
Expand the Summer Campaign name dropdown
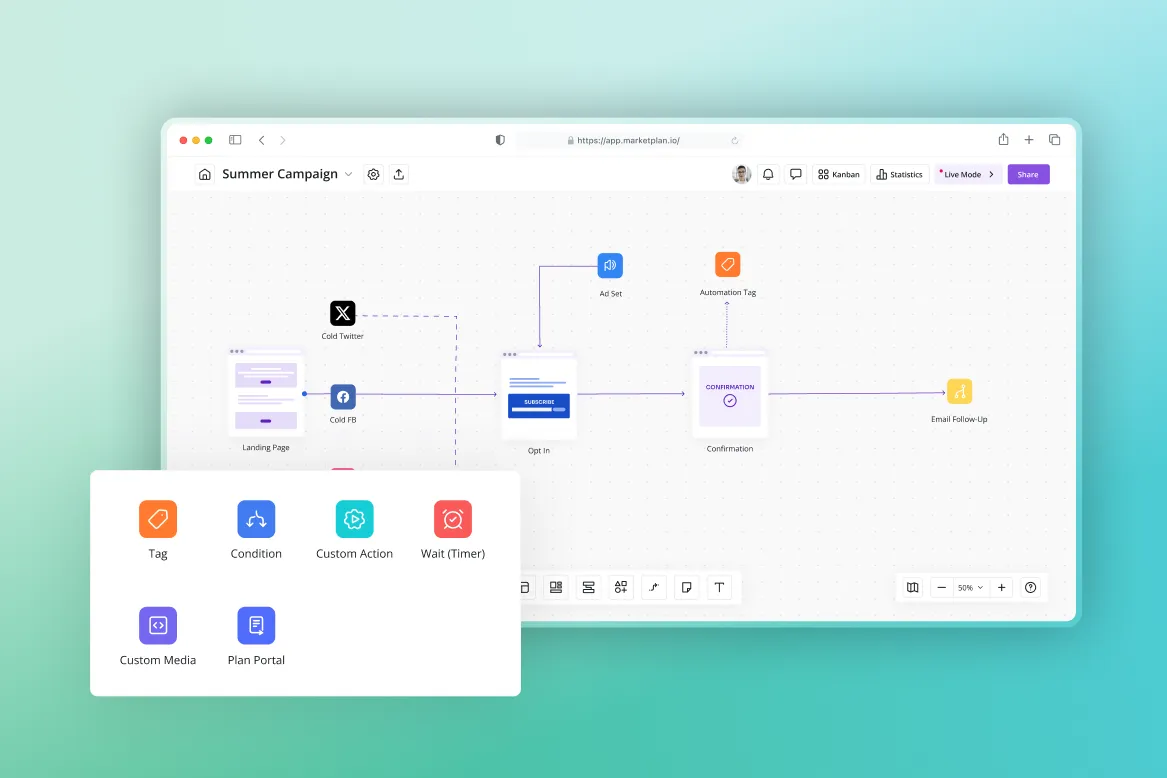click(349, 174)
